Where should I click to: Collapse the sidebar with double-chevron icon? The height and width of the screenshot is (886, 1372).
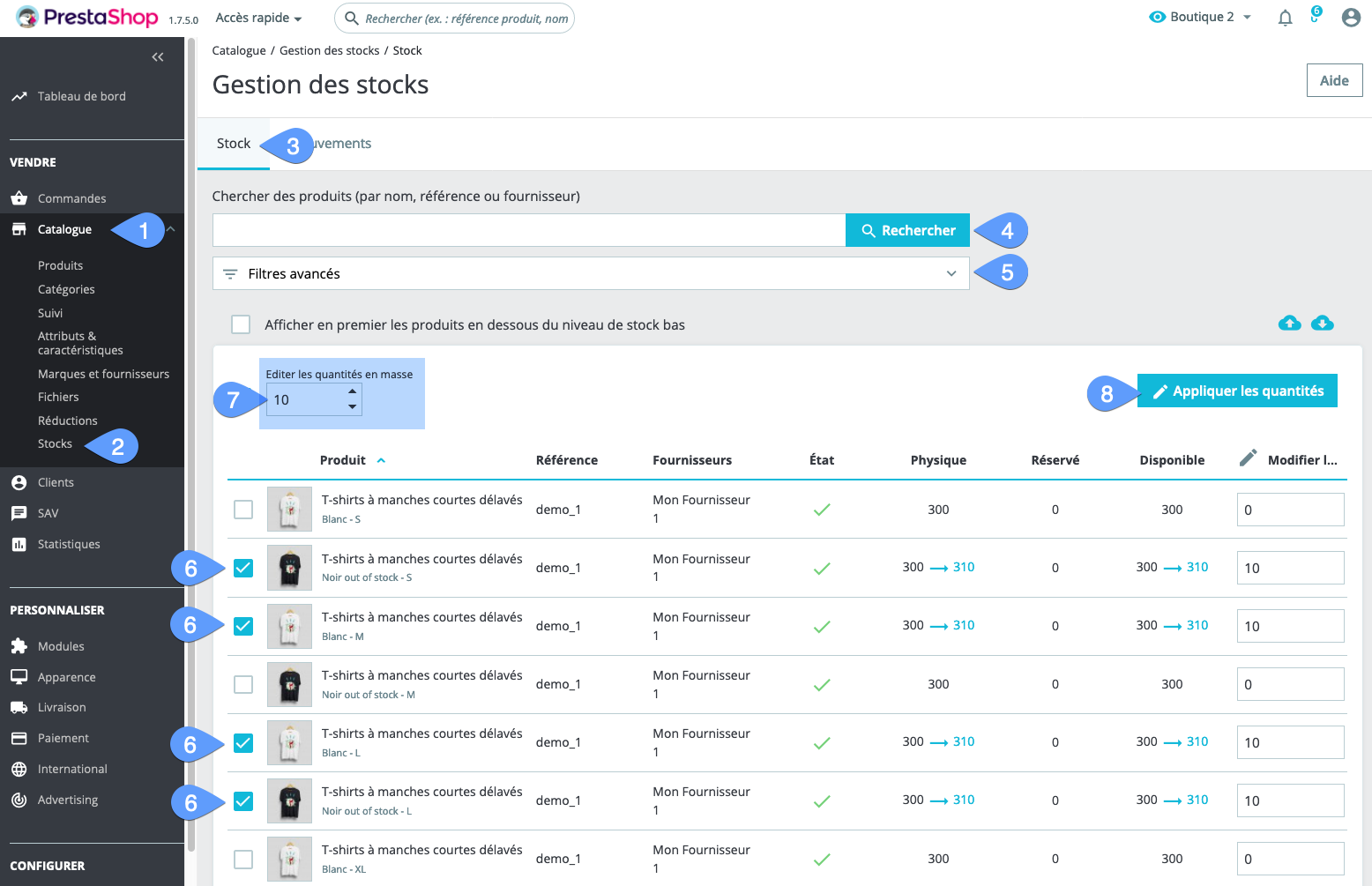click(158, 57)
